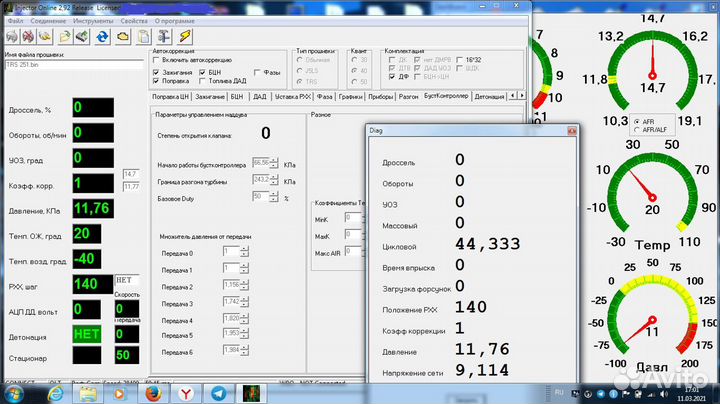Click the save-to-disk toolbar icon
The image size is (720, 404).
[x=82, y=36]
